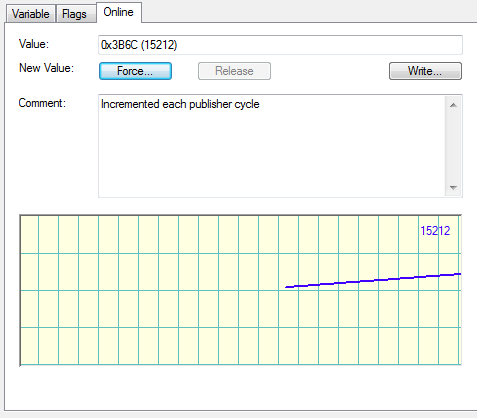The height and width of the screenshot is (418, 477).
Task: Click the 'Value:' label
Action: pyautogui.click(x=34, y=44)
